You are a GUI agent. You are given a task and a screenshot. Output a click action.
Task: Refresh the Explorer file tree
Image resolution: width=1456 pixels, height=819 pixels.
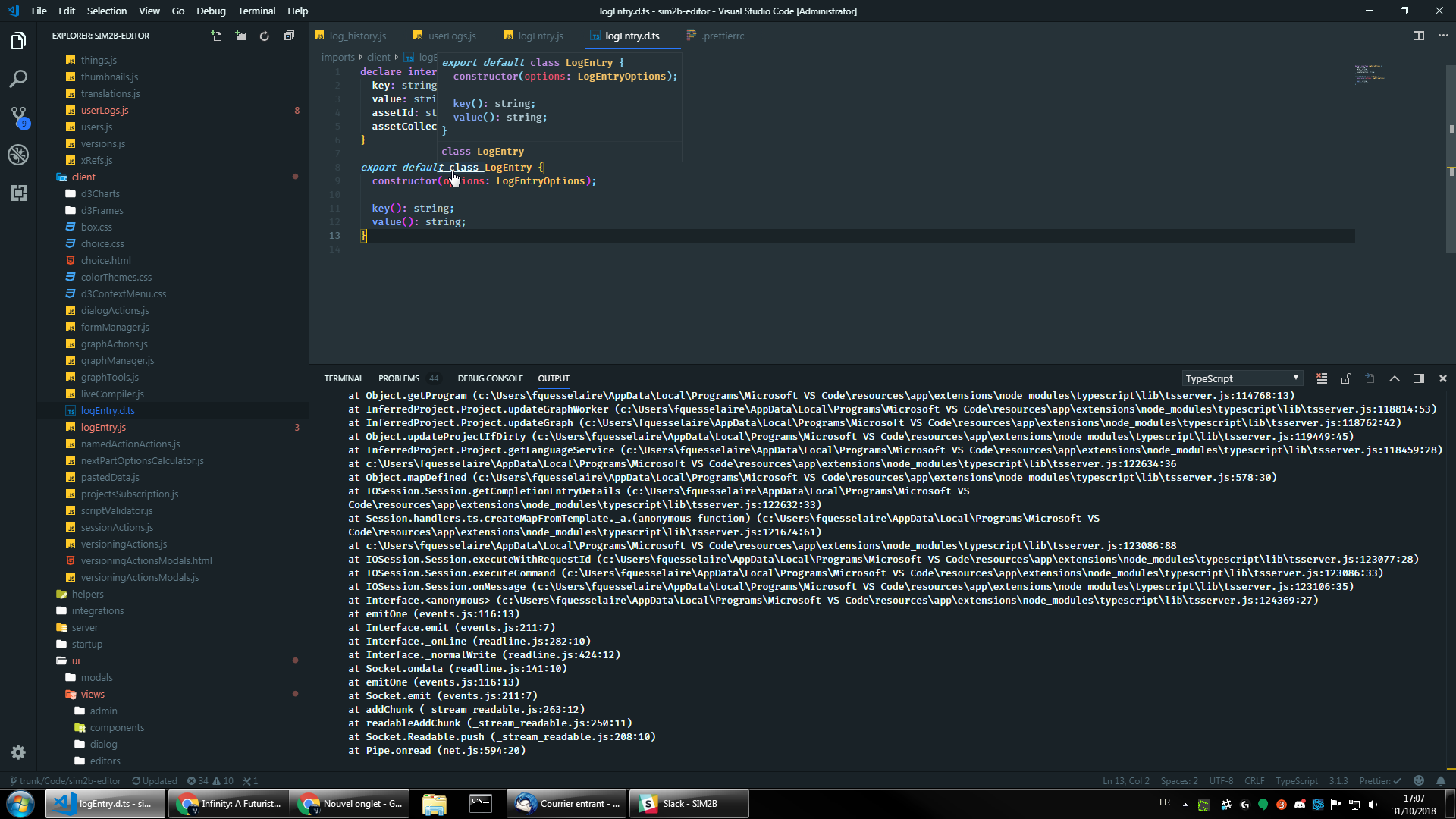(x=264, y=36)
